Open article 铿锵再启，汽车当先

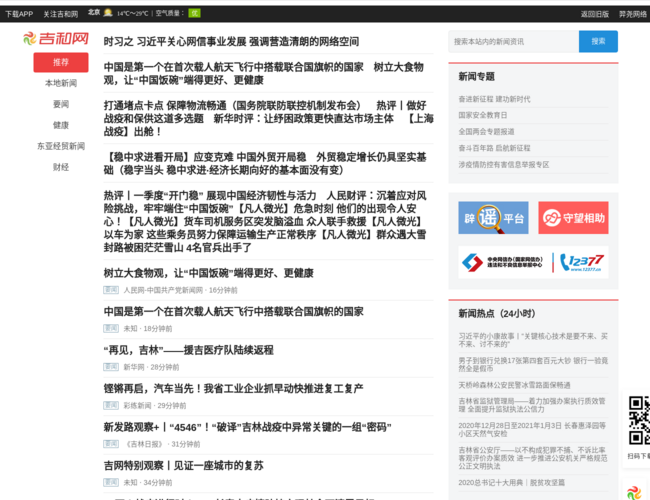coord(233,389)
